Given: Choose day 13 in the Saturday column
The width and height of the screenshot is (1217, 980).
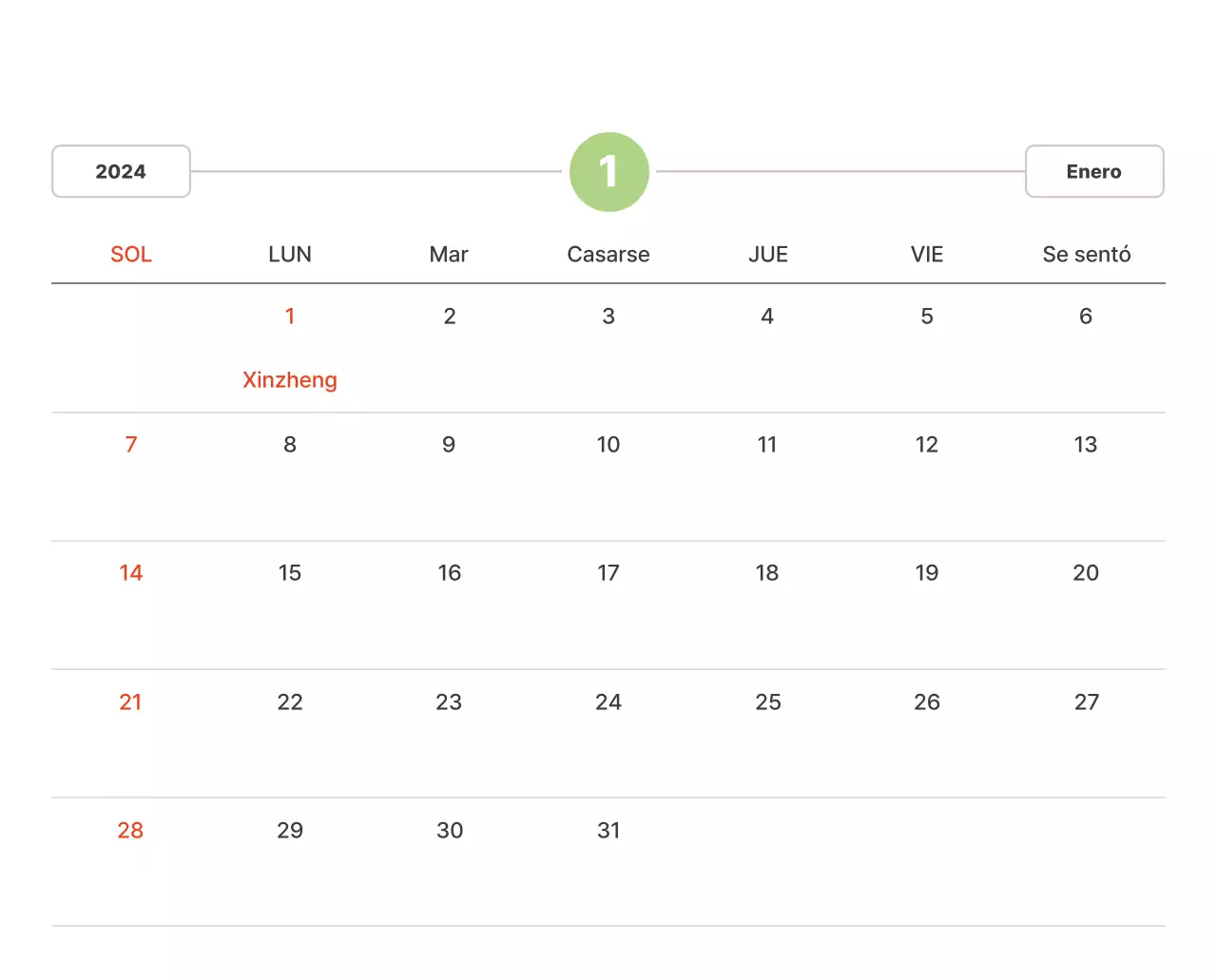Looking at the screenshot, I should (x=1086, y=444).
